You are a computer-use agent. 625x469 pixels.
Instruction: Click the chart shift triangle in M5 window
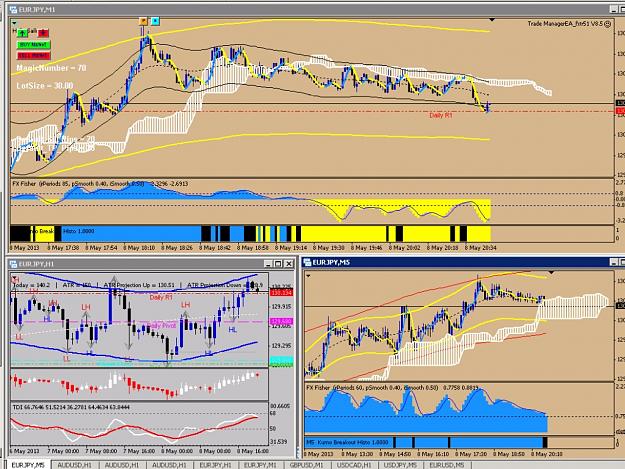[551, 272]
